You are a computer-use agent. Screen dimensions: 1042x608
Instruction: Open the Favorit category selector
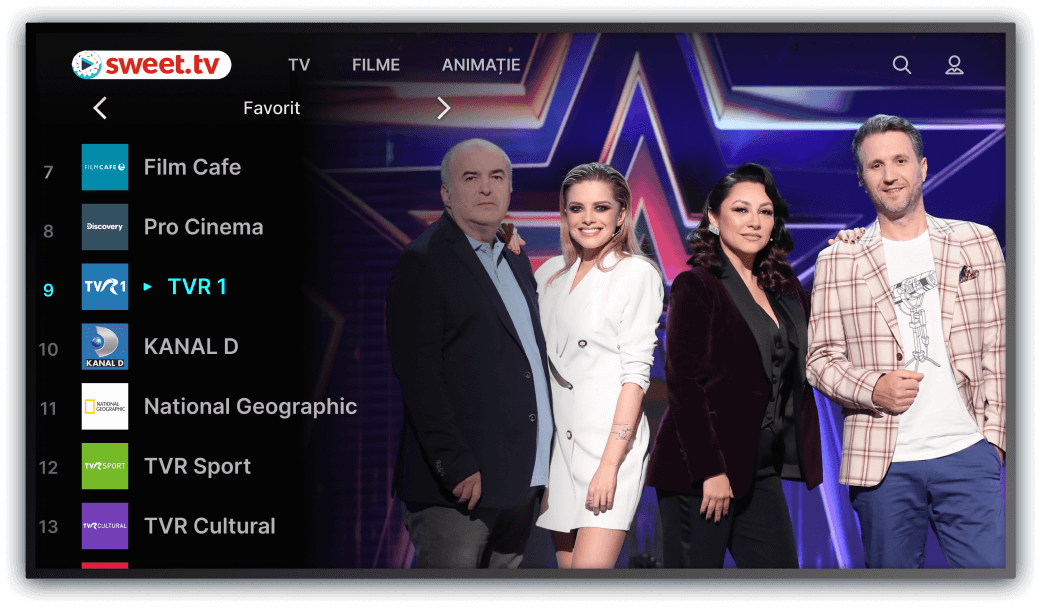tap(271, 108)
